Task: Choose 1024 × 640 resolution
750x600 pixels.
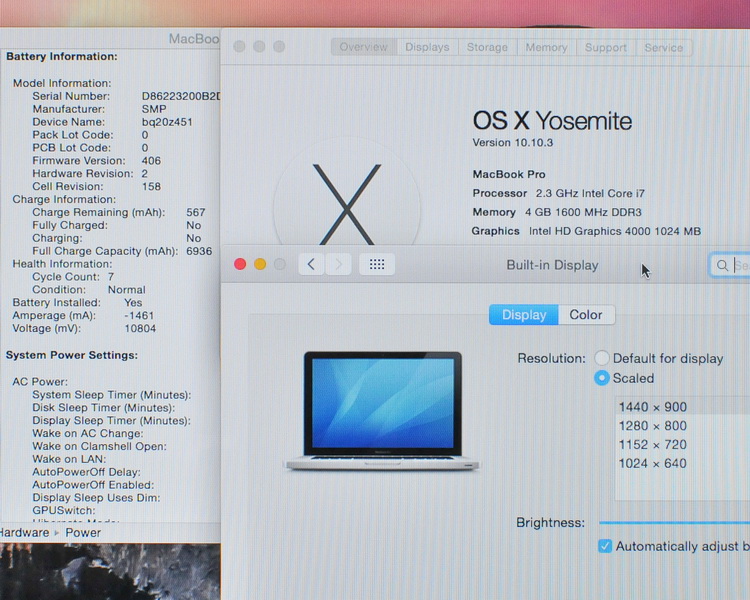Action: click(683, 463)
